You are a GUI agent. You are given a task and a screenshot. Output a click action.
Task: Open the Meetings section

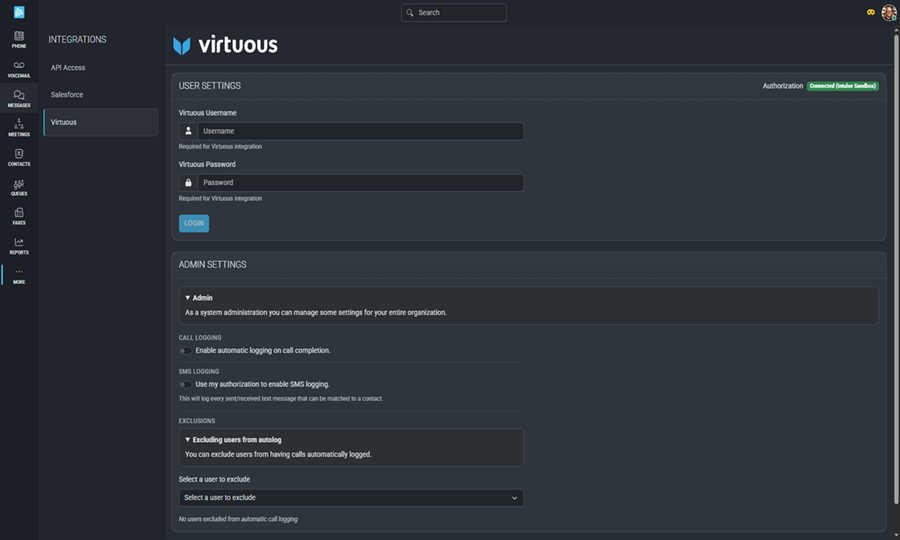click(x=19, y=127)
